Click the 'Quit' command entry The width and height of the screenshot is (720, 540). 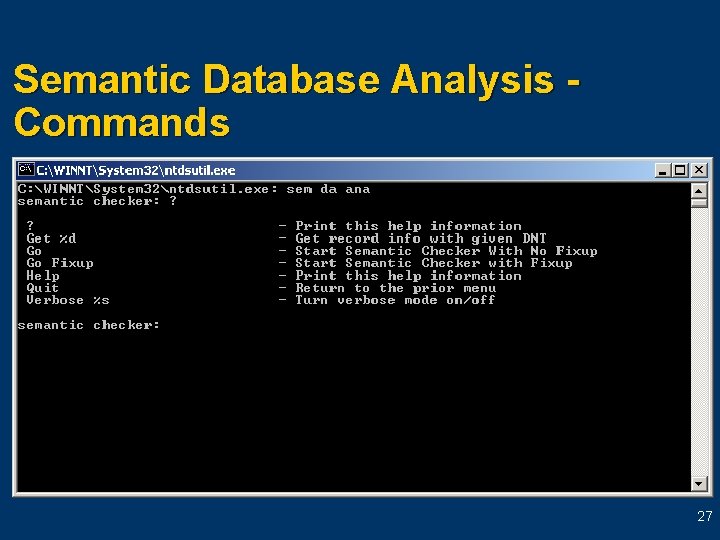pos(42,288)
